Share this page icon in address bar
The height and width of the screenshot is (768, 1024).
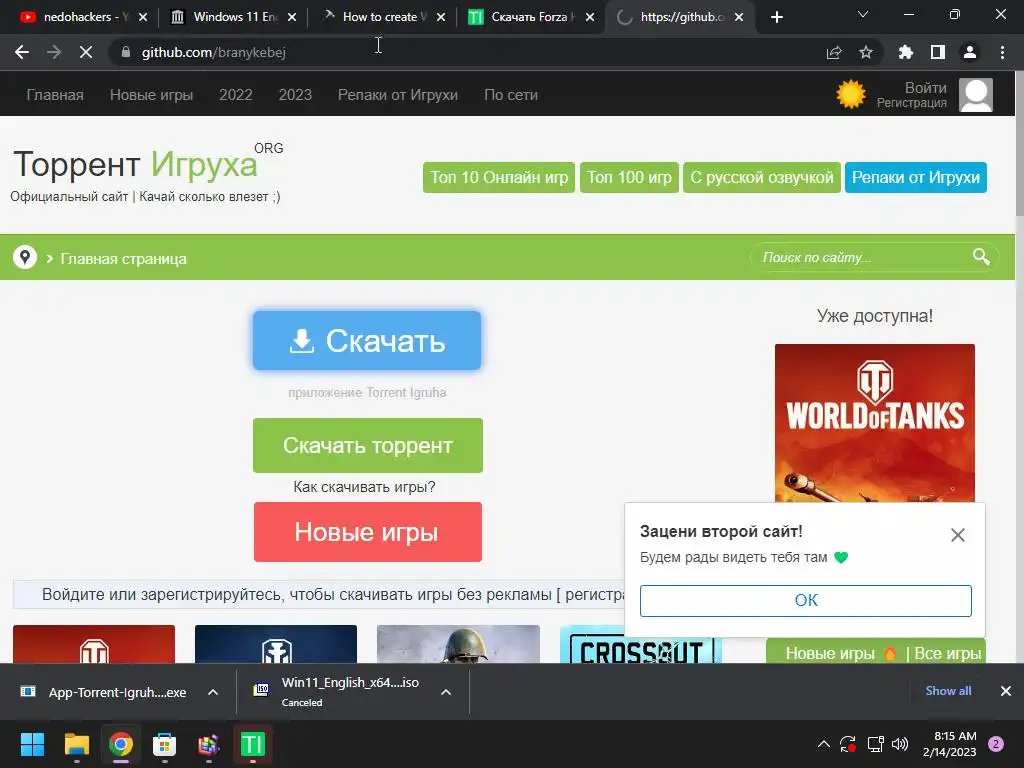tap(834, 52)
